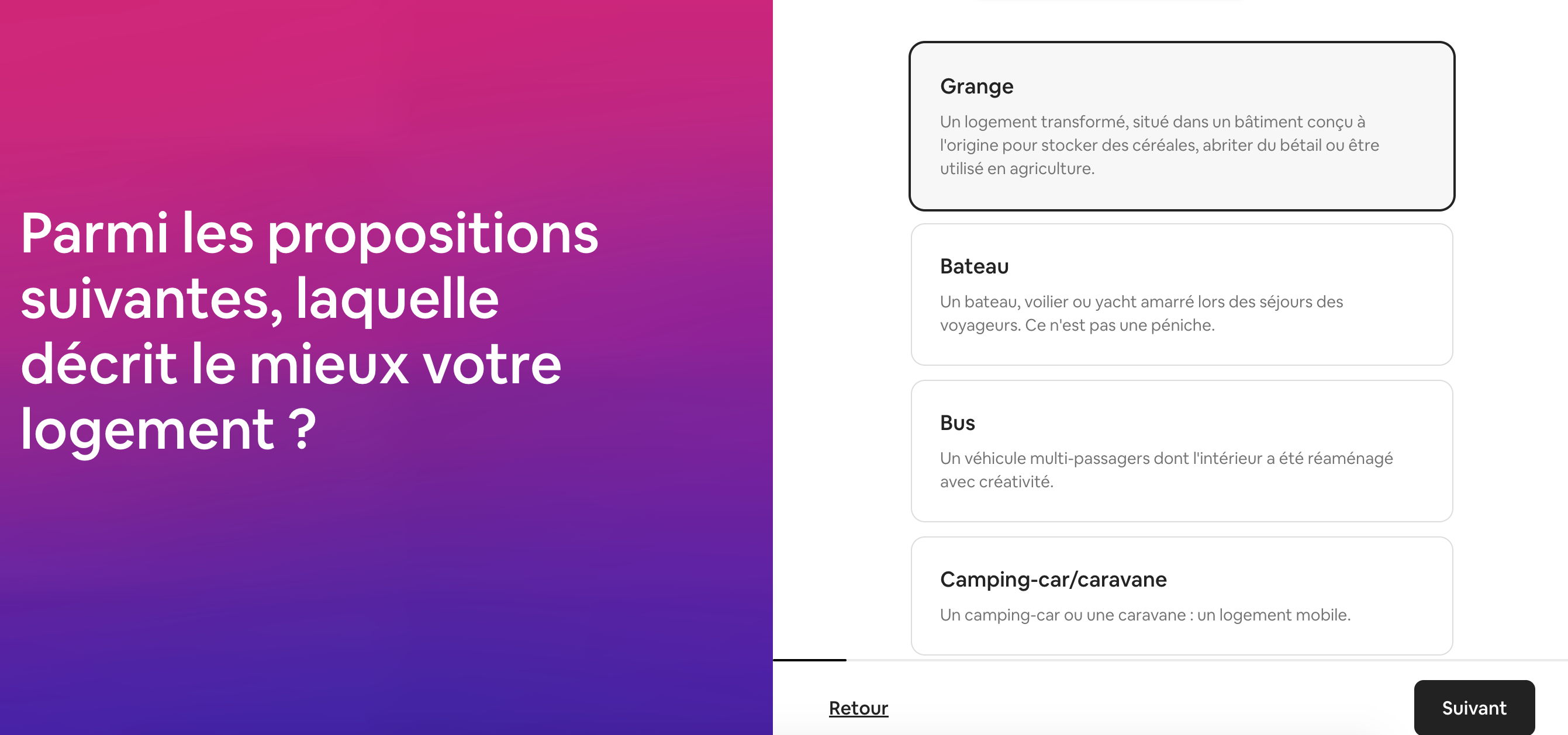The height and width of the screenshot is (735, 1568).
Task: Click the Grange title text
Action: click(976, 86)
